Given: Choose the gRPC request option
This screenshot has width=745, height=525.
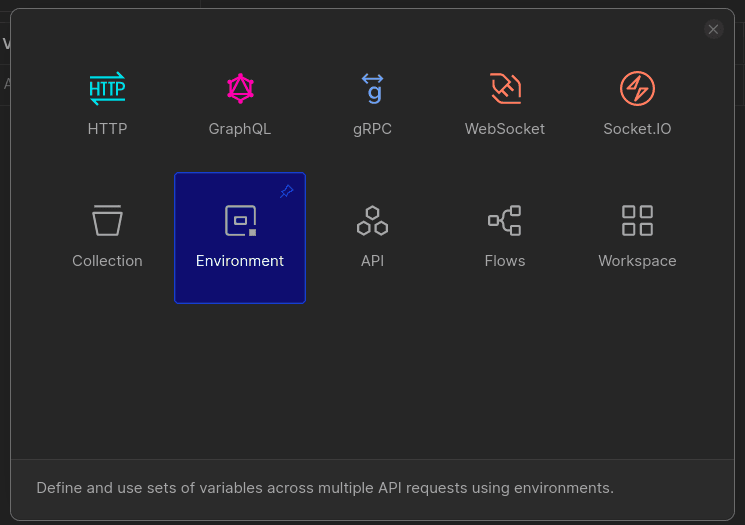Looking at the screenshot, I should pos(372,105).
